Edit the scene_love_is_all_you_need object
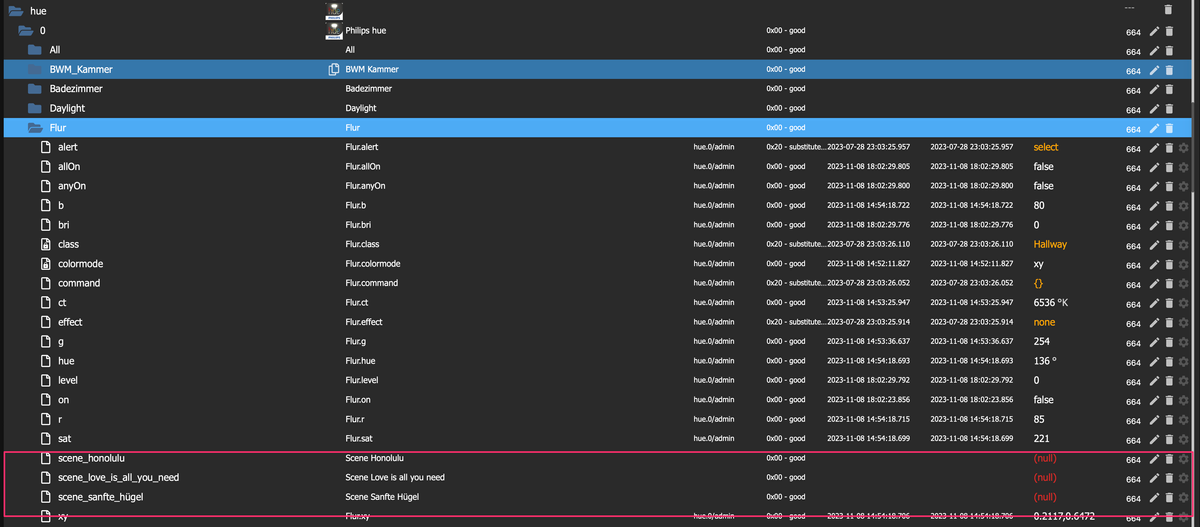The height and width of the screenshot is (527, 1200). (x=1154, y=479)
